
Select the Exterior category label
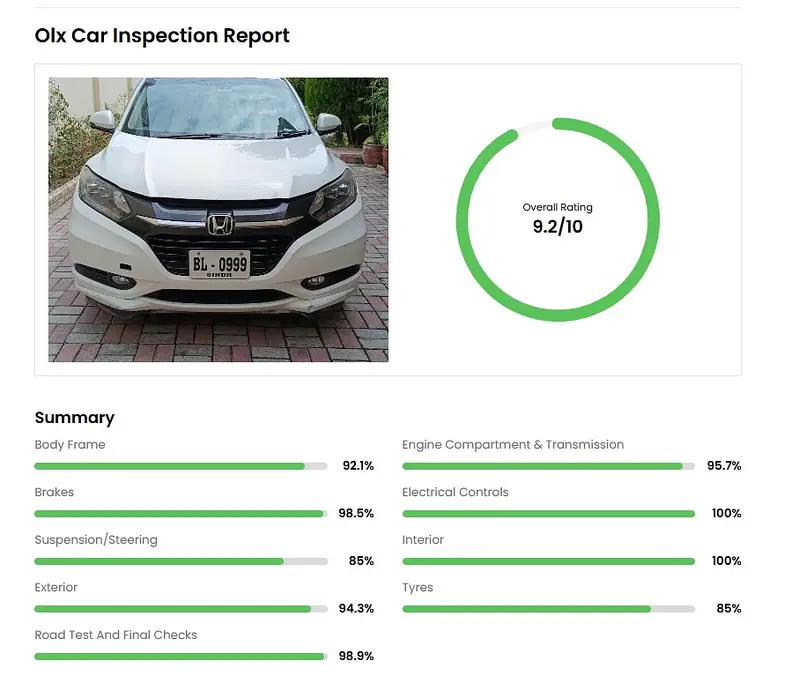coord(56,587)
